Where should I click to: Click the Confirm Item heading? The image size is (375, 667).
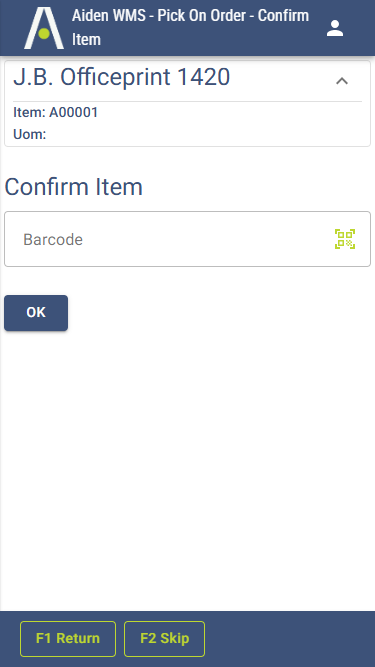[74, 187]
